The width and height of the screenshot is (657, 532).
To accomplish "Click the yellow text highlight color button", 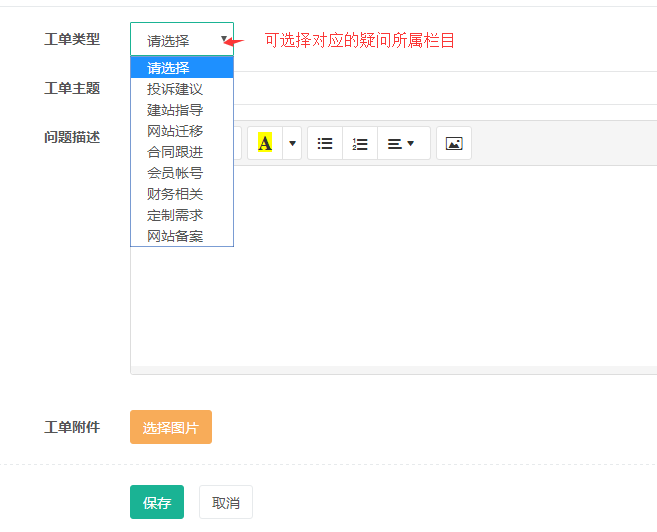I will coord(265,143).
